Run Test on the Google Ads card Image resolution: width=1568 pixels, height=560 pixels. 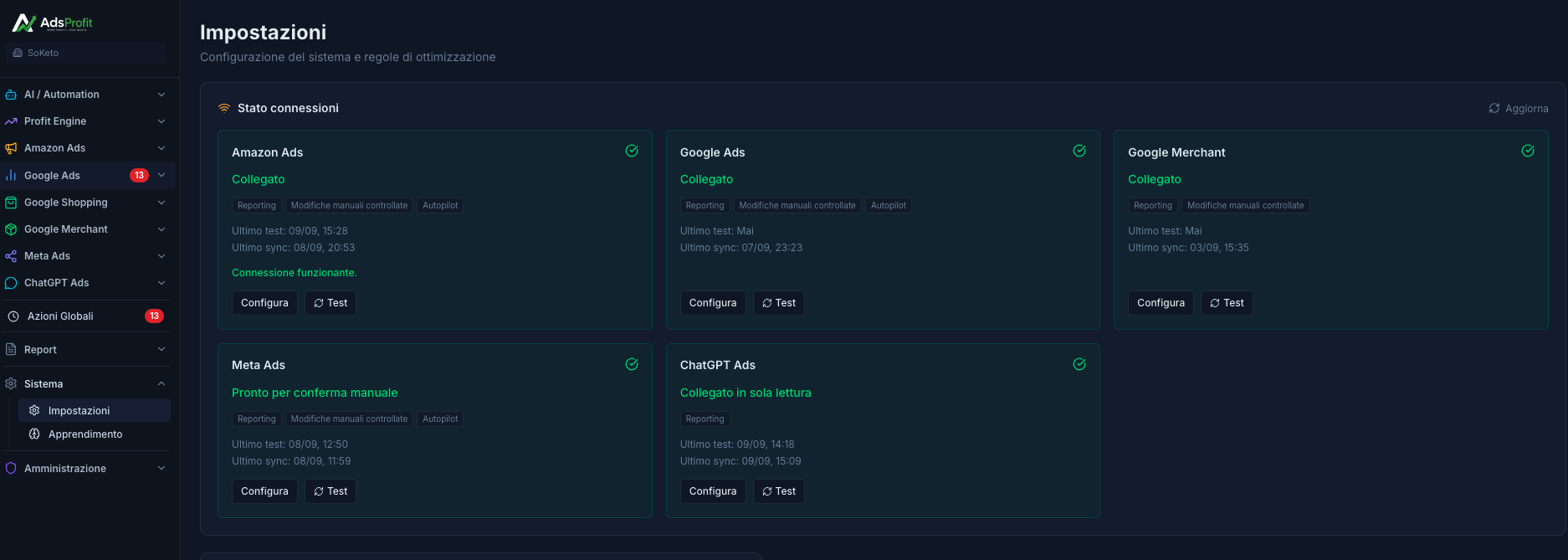[x=779, y=303]
